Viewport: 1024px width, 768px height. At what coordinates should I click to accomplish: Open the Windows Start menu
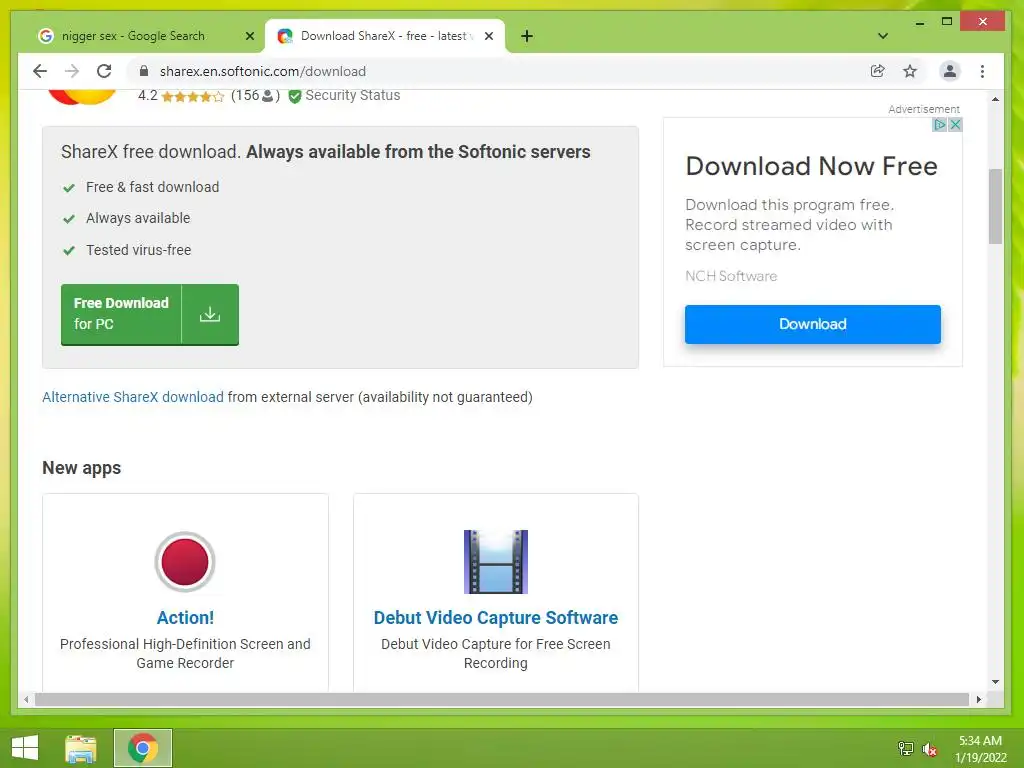click(25, 748)
